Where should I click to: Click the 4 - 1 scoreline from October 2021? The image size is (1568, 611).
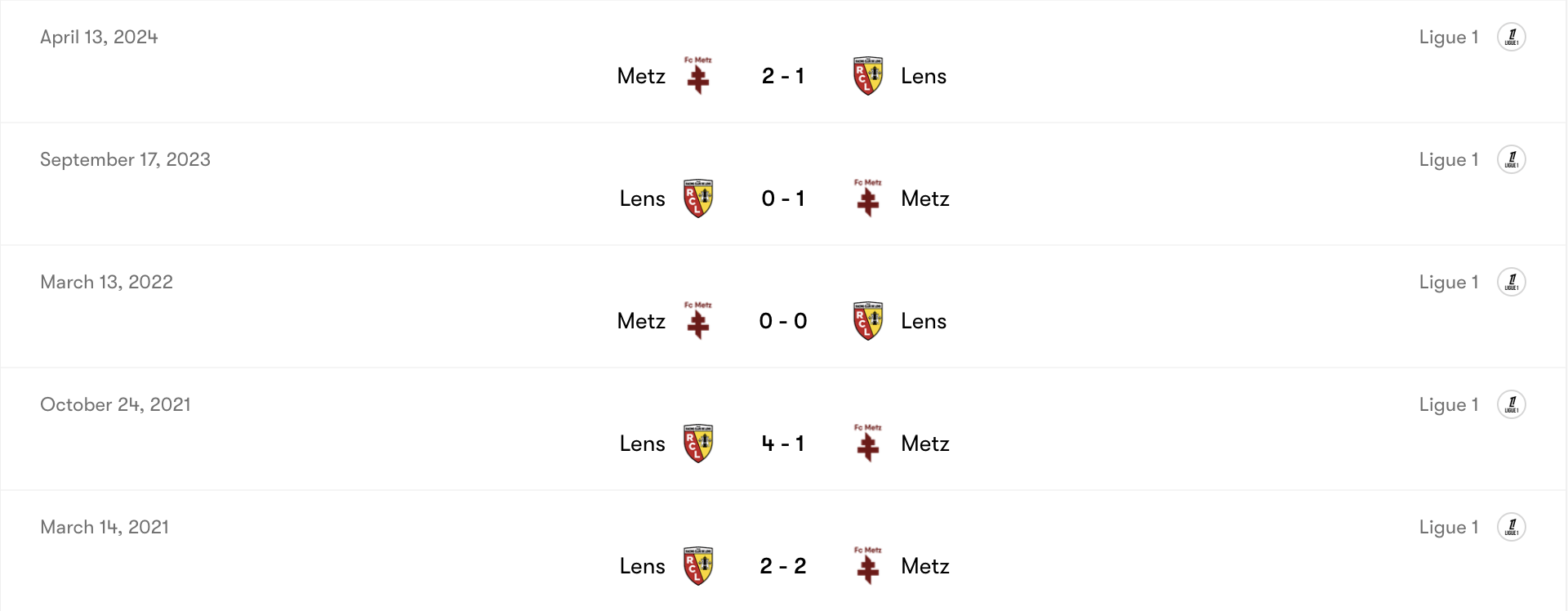point(782,443)
